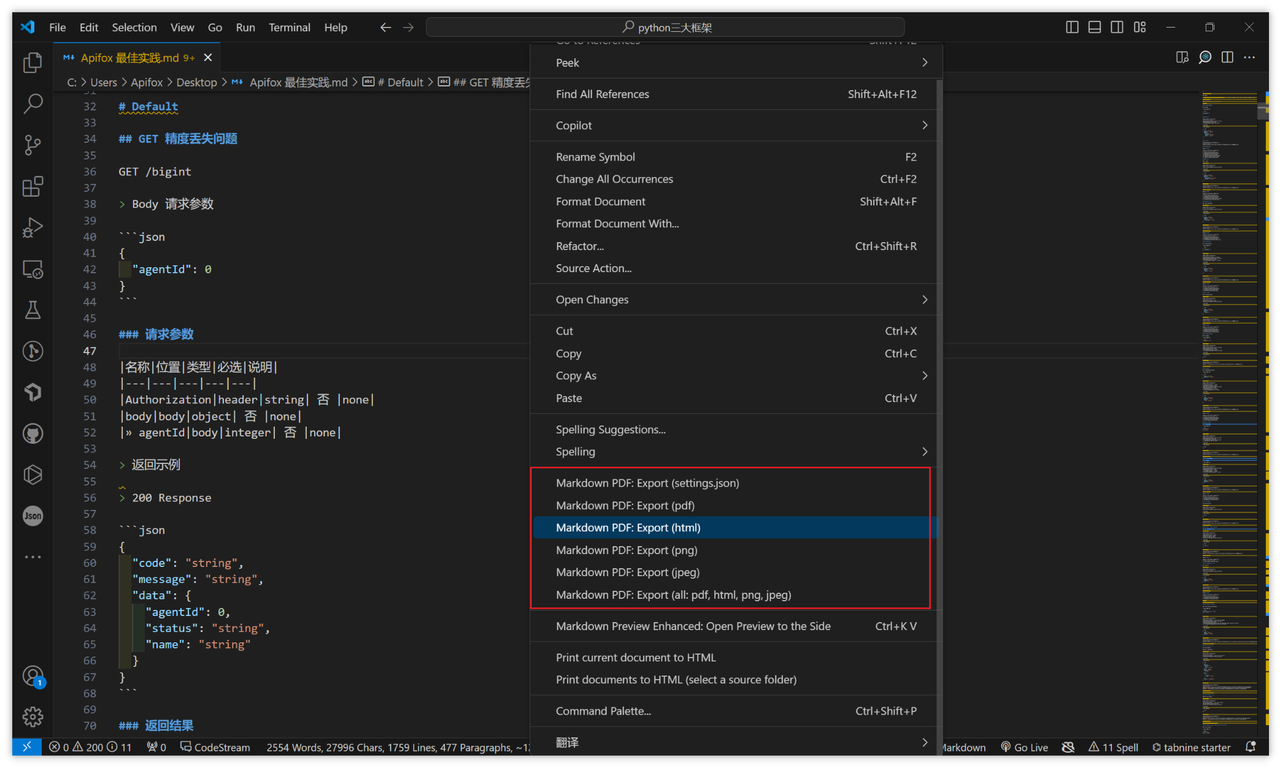Choose Print current document to HTML
Screen dimensions: 1280x768
pyautogui.click(x=733, y=657)
